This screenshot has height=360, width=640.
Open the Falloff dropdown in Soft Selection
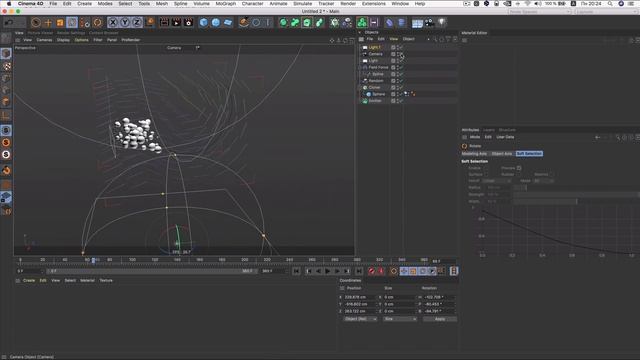pos(497,181)
